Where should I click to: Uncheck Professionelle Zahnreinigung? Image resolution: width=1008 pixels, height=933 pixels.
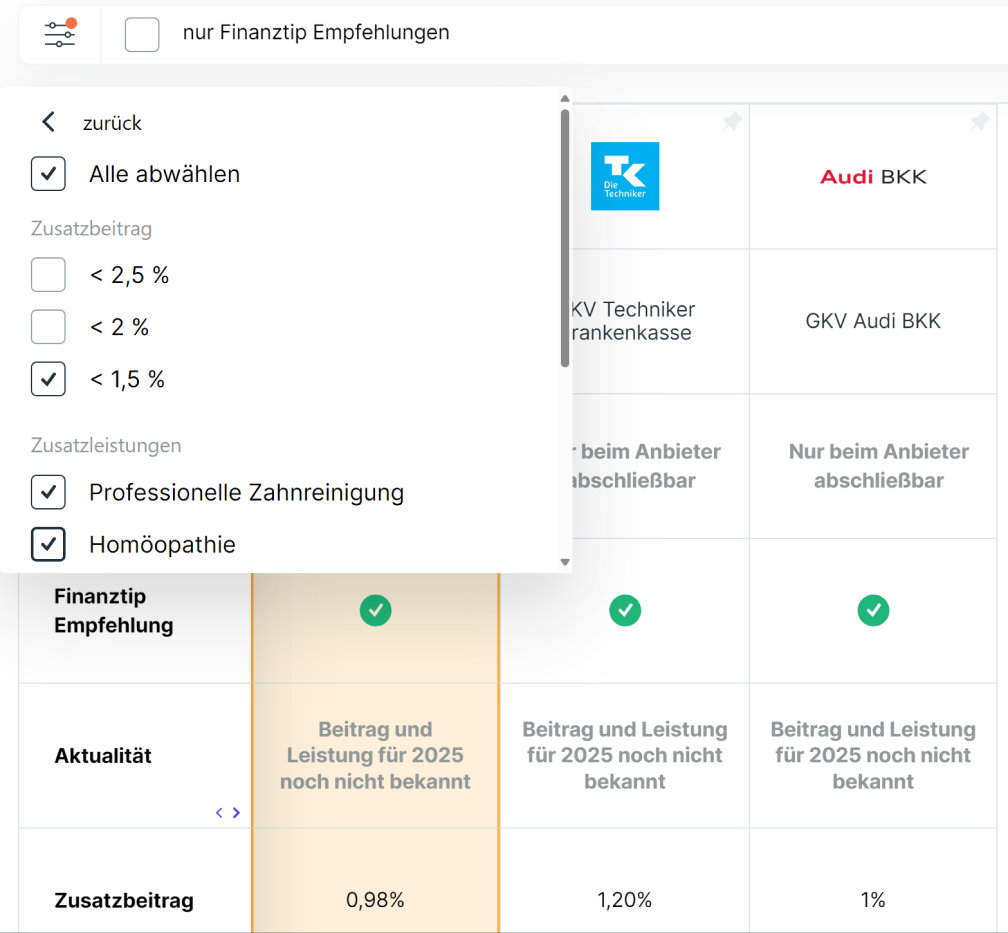pyautogui.click(x=48, y=492)
